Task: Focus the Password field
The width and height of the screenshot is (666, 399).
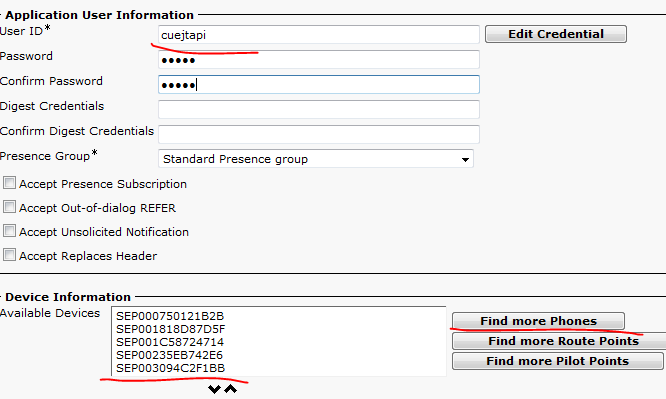Action: [319, 59]
